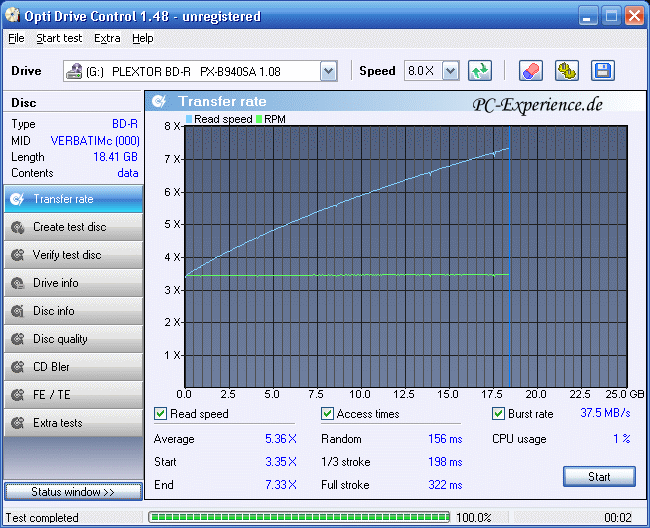Image resolution: width=650 pixels, height=528 pixels.
Task: Expand the Drive selection dropdown
Action: [x=328, y=71]
